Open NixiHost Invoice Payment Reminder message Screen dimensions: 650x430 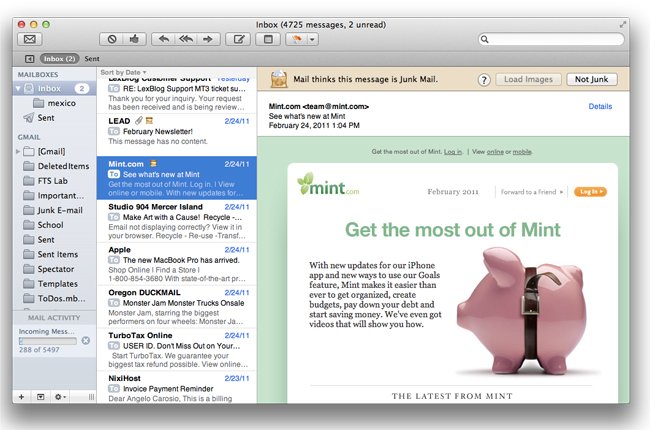(x=177, y=388)
